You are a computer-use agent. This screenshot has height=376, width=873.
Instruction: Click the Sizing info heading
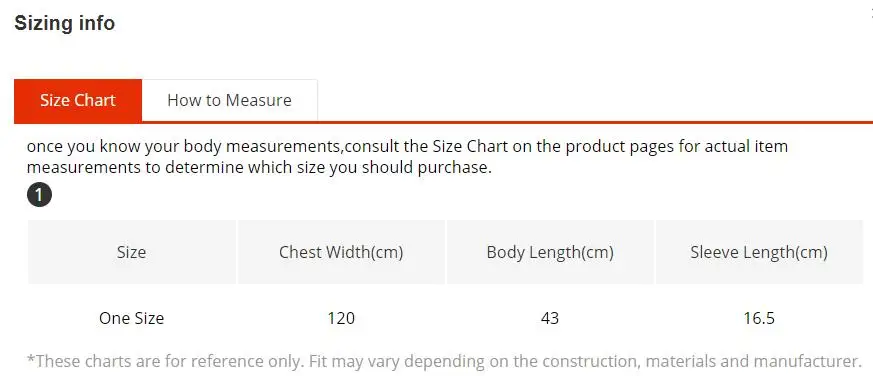click(65, 23)
